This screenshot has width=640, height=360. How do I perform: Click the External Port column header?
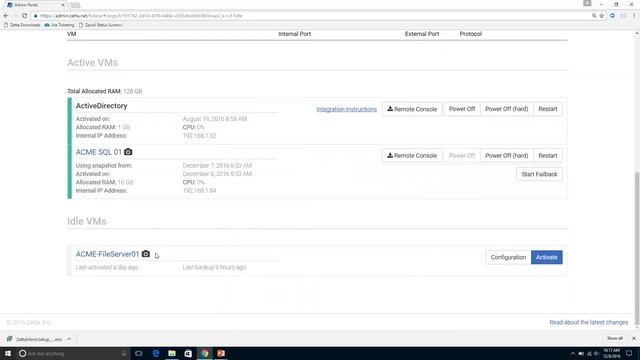click(422, 34)
